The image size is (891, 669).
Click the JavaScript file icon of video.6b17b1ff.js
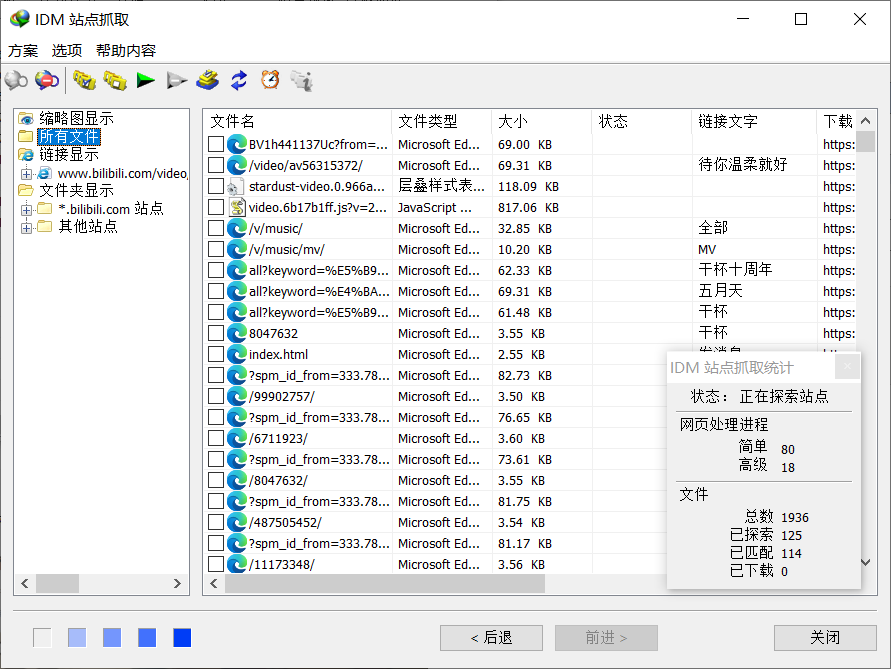click(x=236, y=207)
